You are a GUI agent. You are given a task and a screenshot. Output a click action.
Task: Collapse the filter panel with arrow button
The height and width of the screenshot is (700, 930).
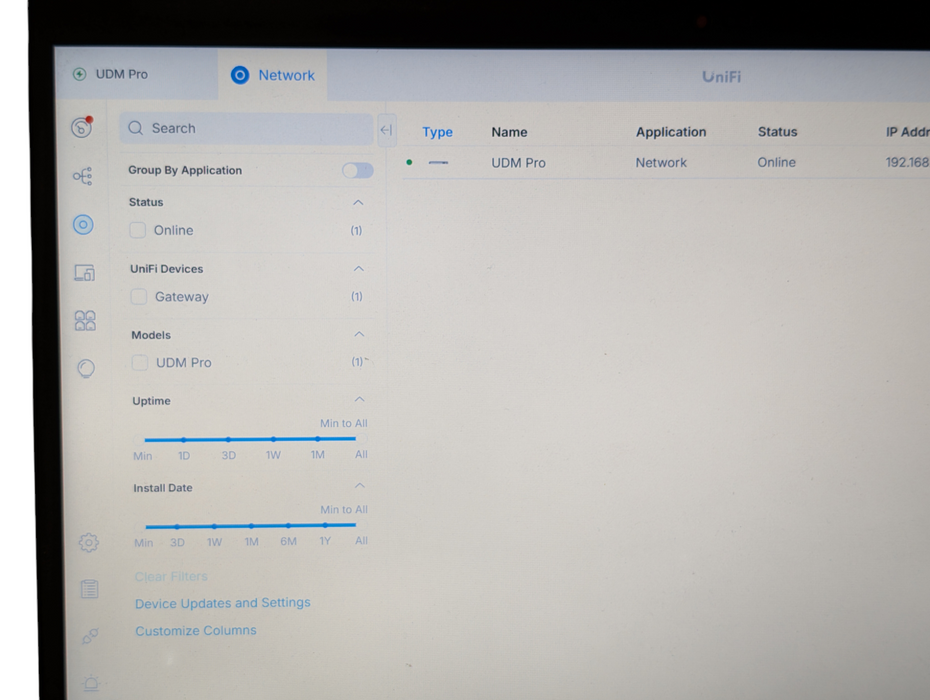pos(387,130)
